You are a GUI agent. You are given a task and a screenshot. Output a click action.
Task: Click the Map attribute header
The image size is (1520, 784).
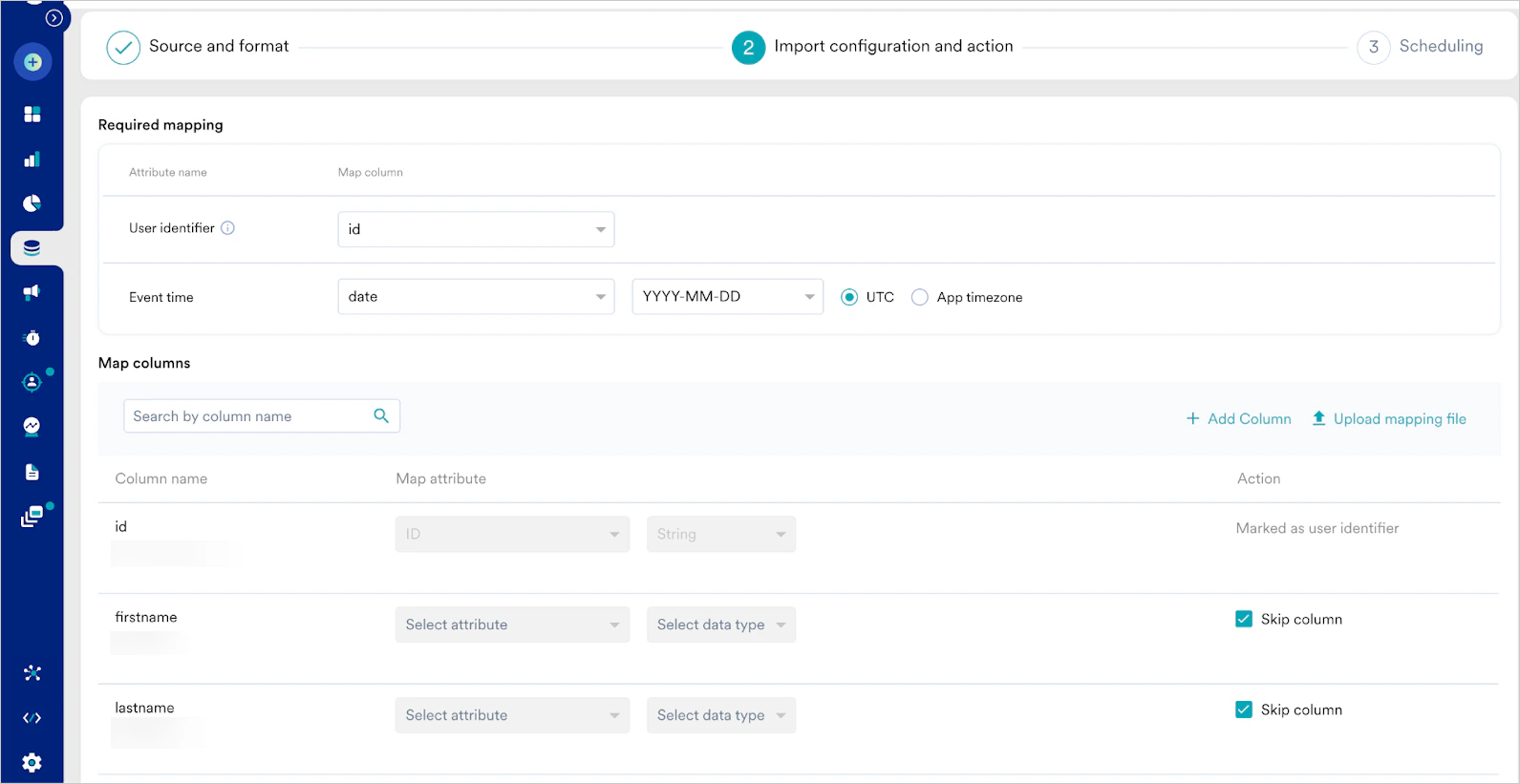441,478
